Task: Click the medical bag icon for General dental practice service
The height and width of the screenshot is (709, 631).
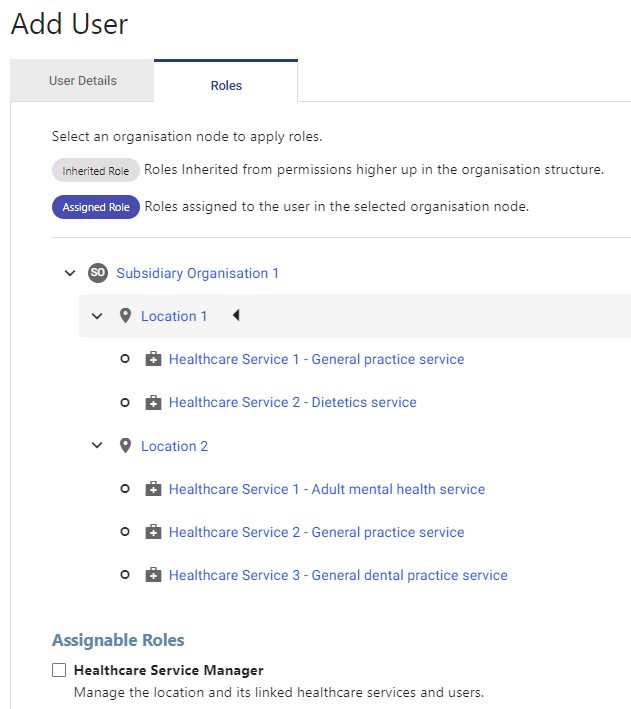Action: pyautogui.click(x=153, y=575)
